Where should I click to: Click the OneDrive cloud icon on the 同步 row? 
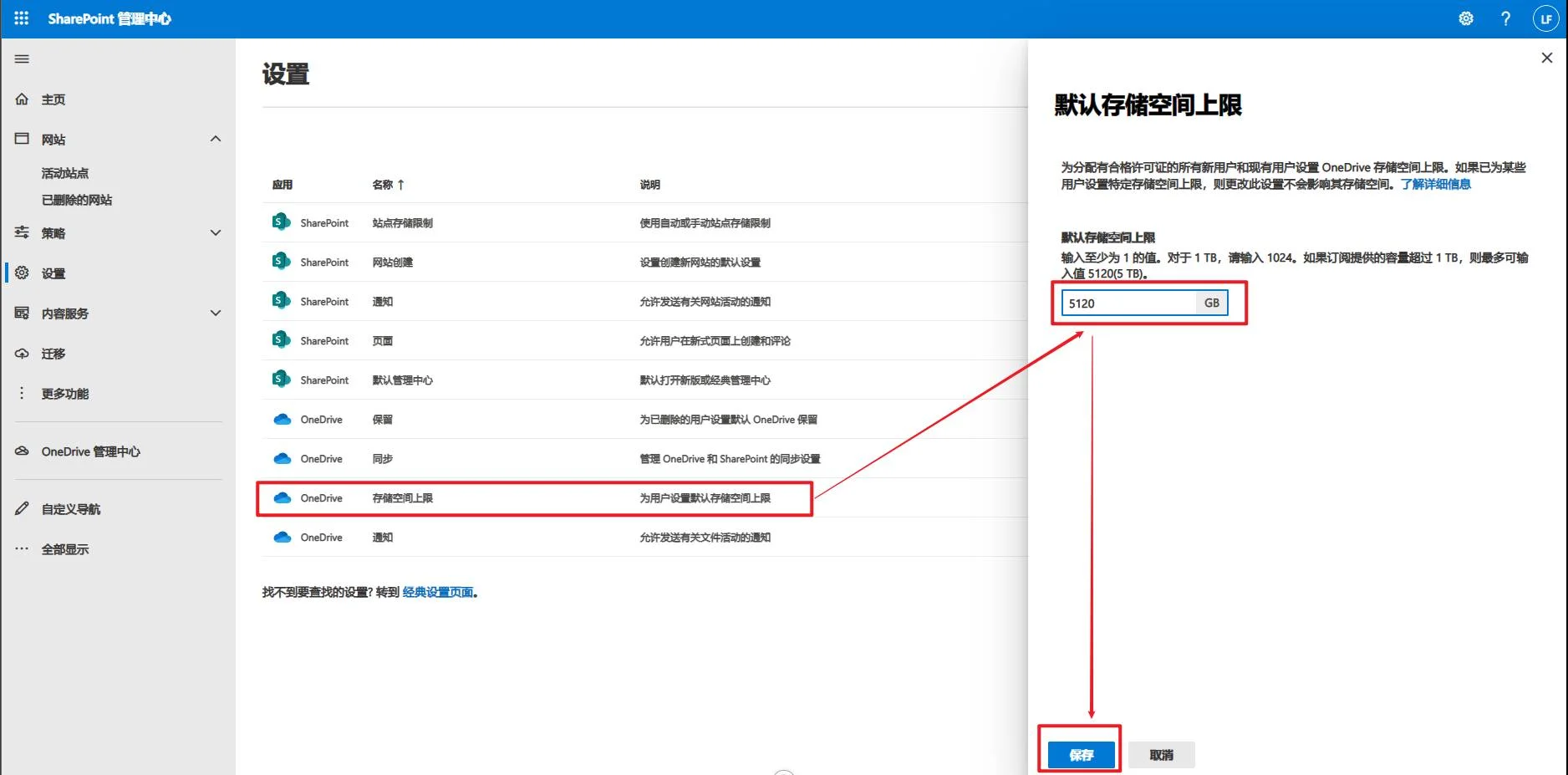pos(282,458)
